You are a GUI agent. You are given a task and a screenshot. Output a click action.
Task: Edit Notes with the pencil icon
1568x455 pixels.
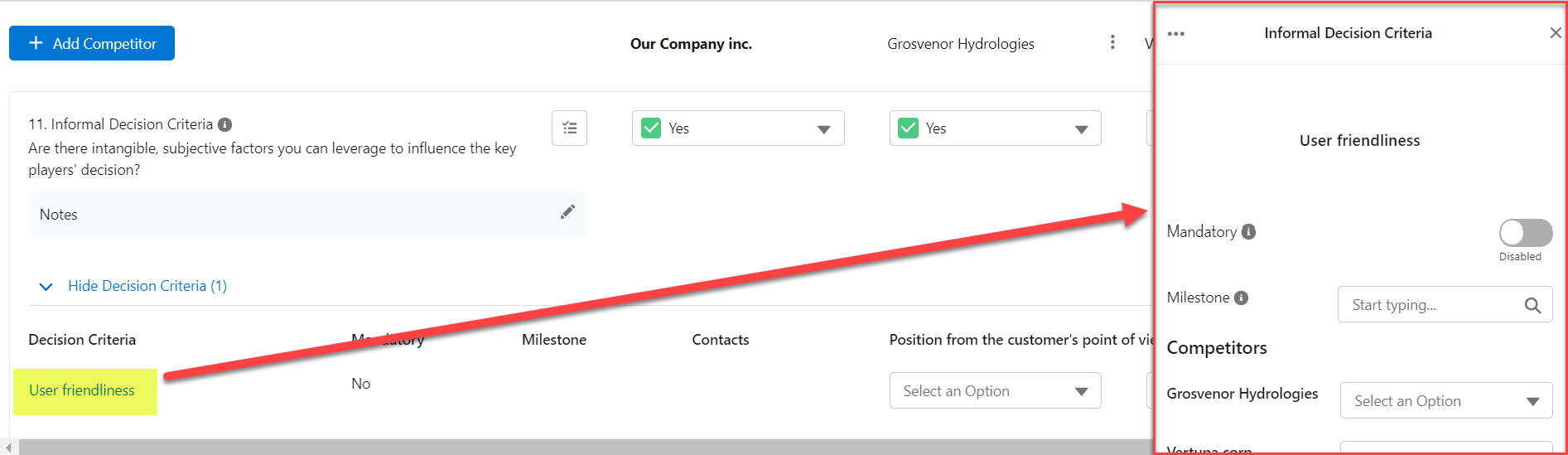point(567,212)
